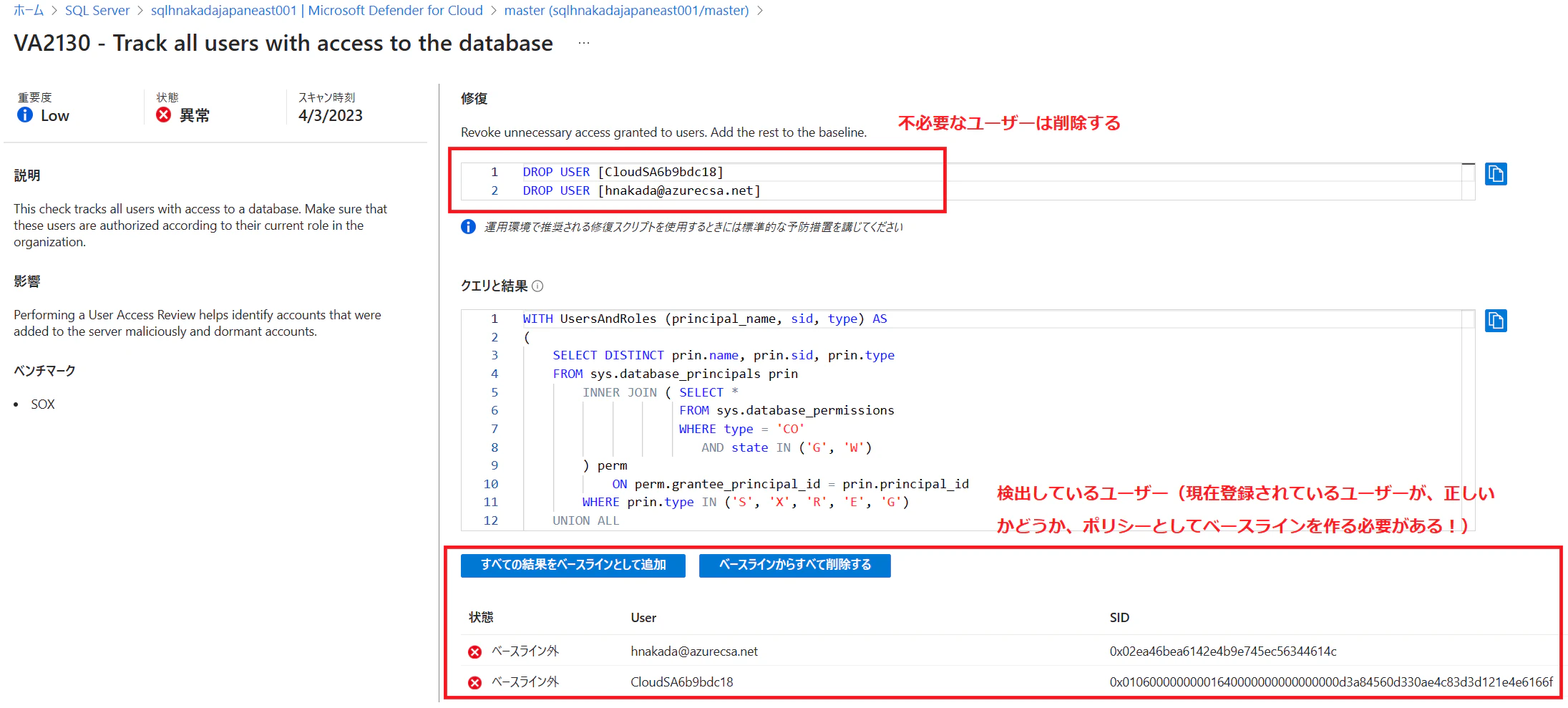Copy the query and results script

[1496, 321]
